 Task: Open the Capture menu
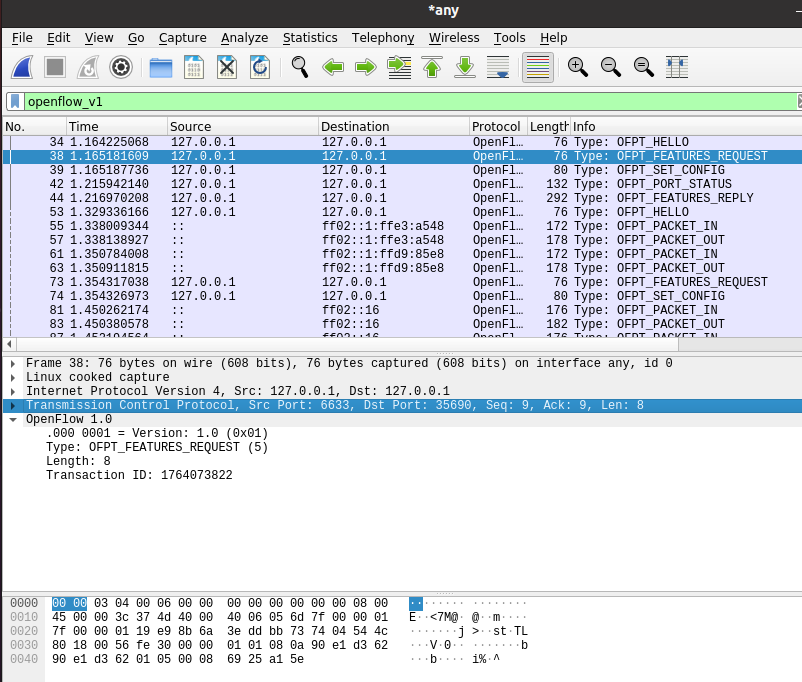click(183, 38)
